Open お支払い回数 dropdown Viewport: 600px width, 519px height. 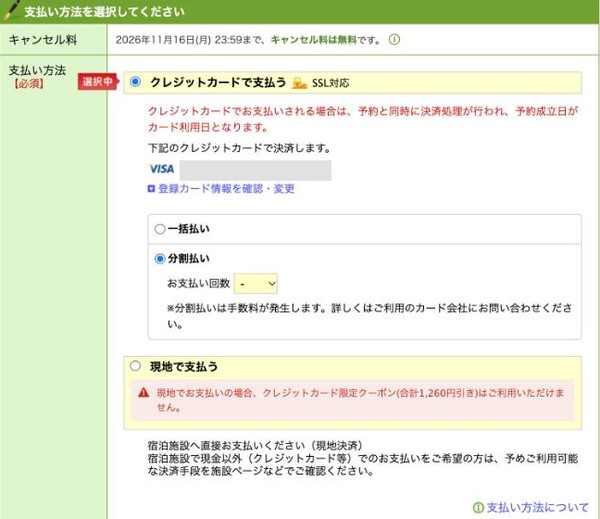click(x=256, y=284)
